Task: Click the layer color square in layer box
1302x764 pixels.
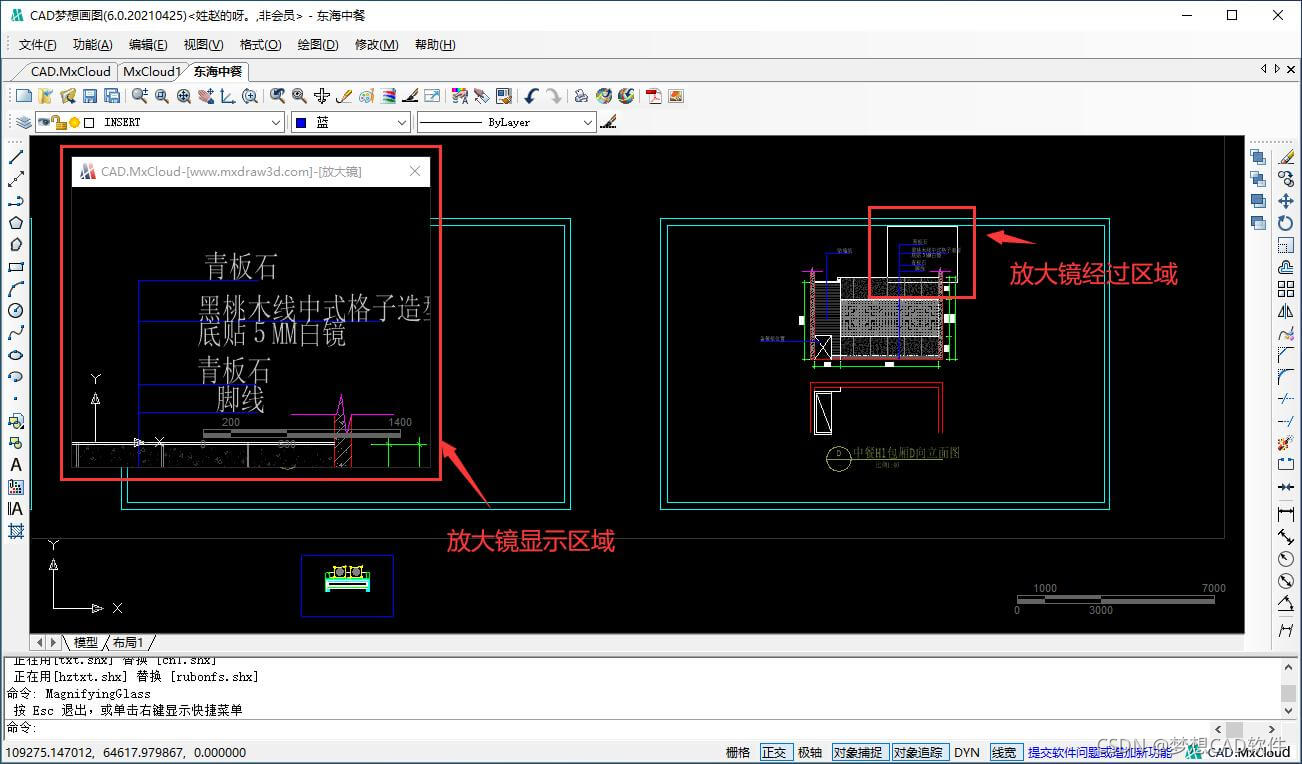Action: point(89,122)
